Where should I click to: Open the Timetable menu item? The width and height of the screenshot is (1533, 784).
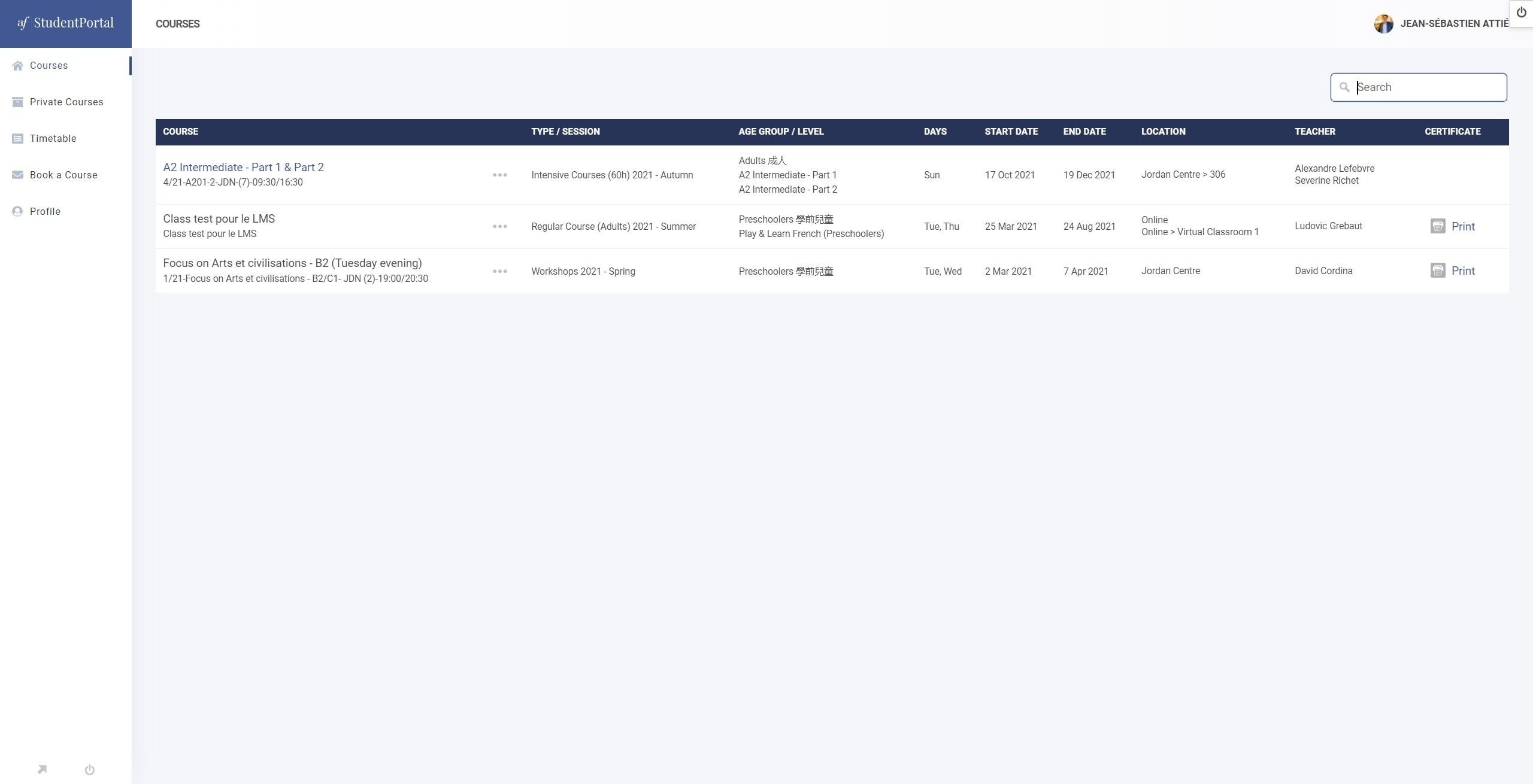(53, 139)
